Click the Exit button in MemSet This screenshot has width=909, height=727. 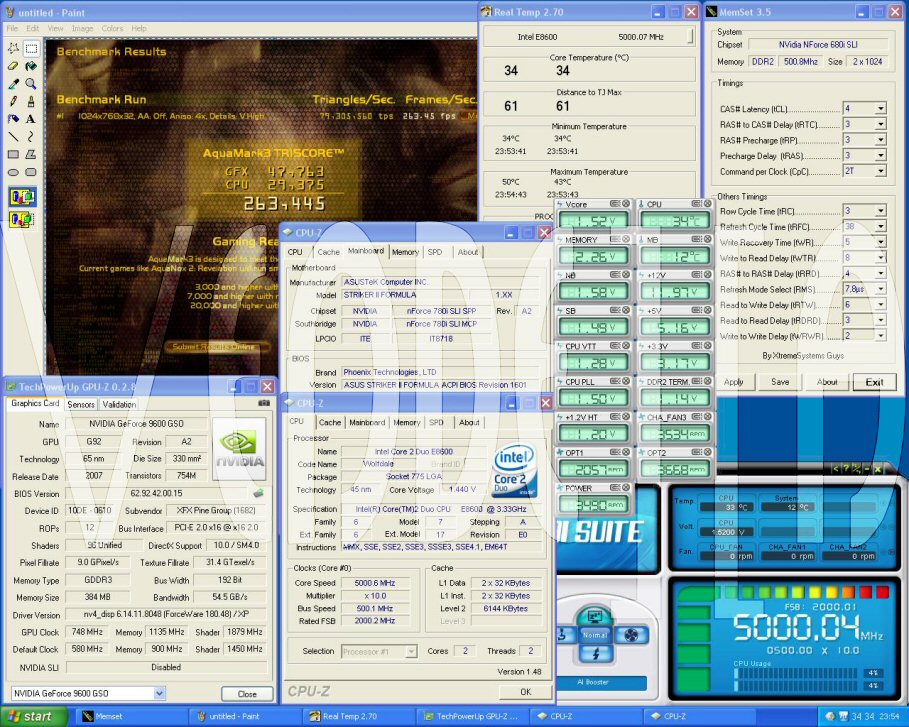(874, 382)
